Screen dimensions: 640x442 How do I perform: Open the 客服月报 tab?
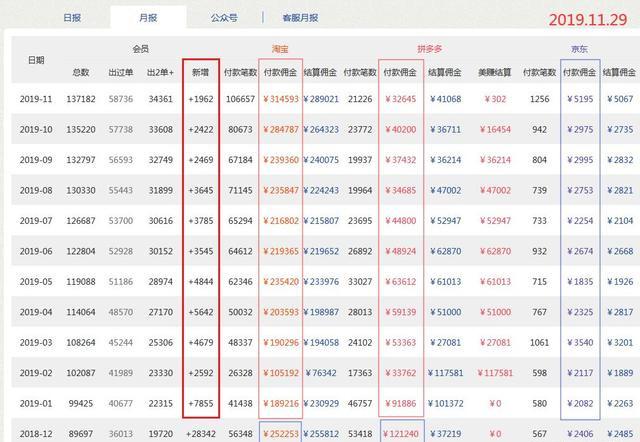pyautogui.click(x=300, y=18)
